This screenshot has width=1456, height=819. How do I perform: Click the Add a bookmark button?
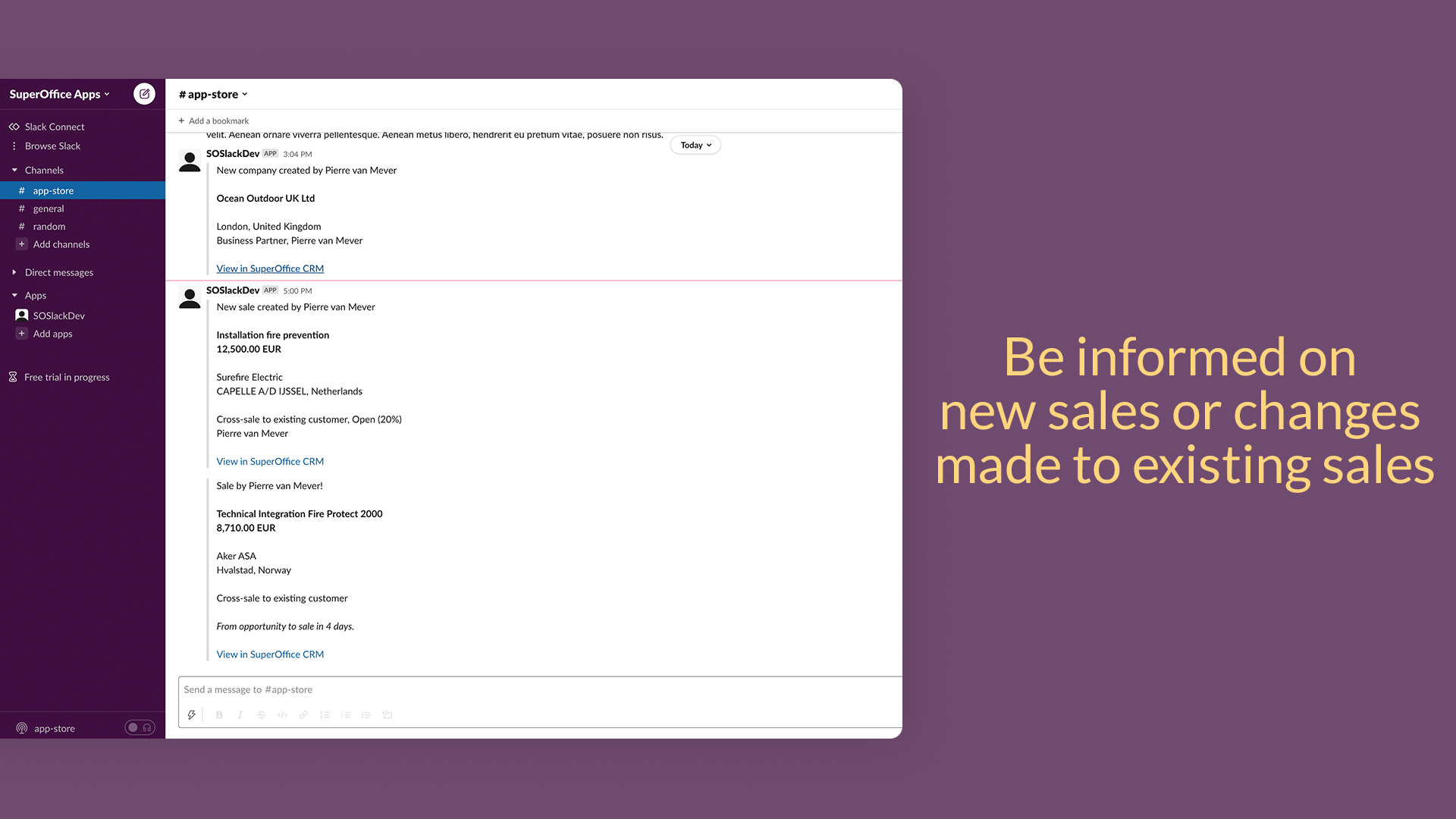point(214,120)
